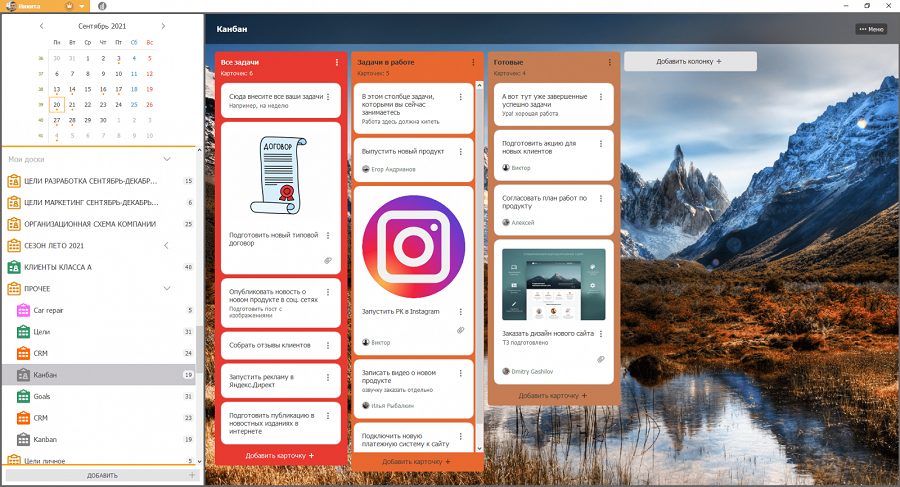Collapse the "Мои доски" section
900x487 pixels.
(x=167, y=159)
